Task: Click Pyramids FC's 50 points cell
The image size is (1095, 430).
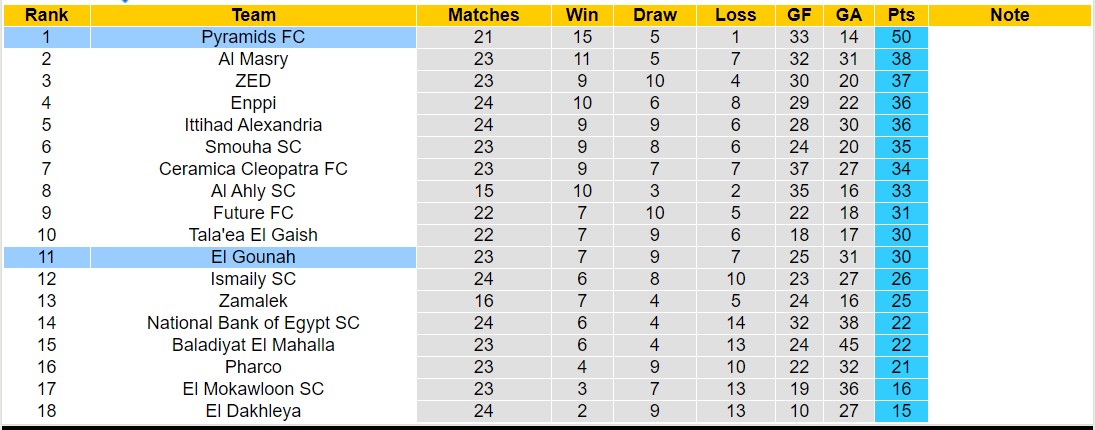Action: (x=901, y=37)
